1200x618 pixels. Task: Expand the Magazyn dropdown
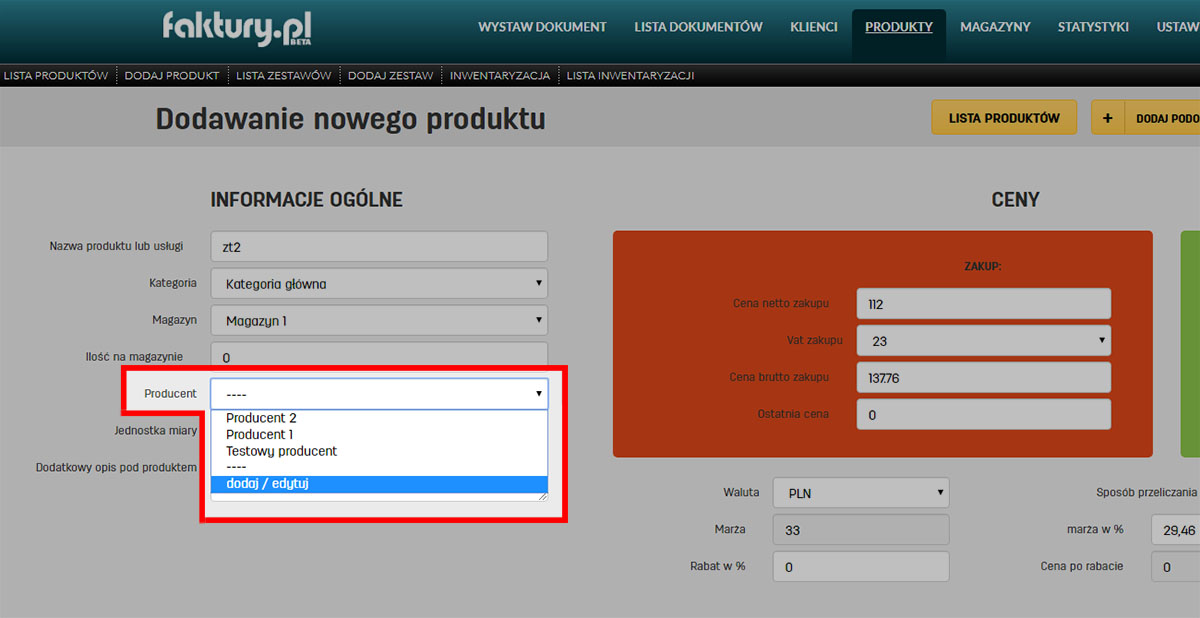(379, 321)
